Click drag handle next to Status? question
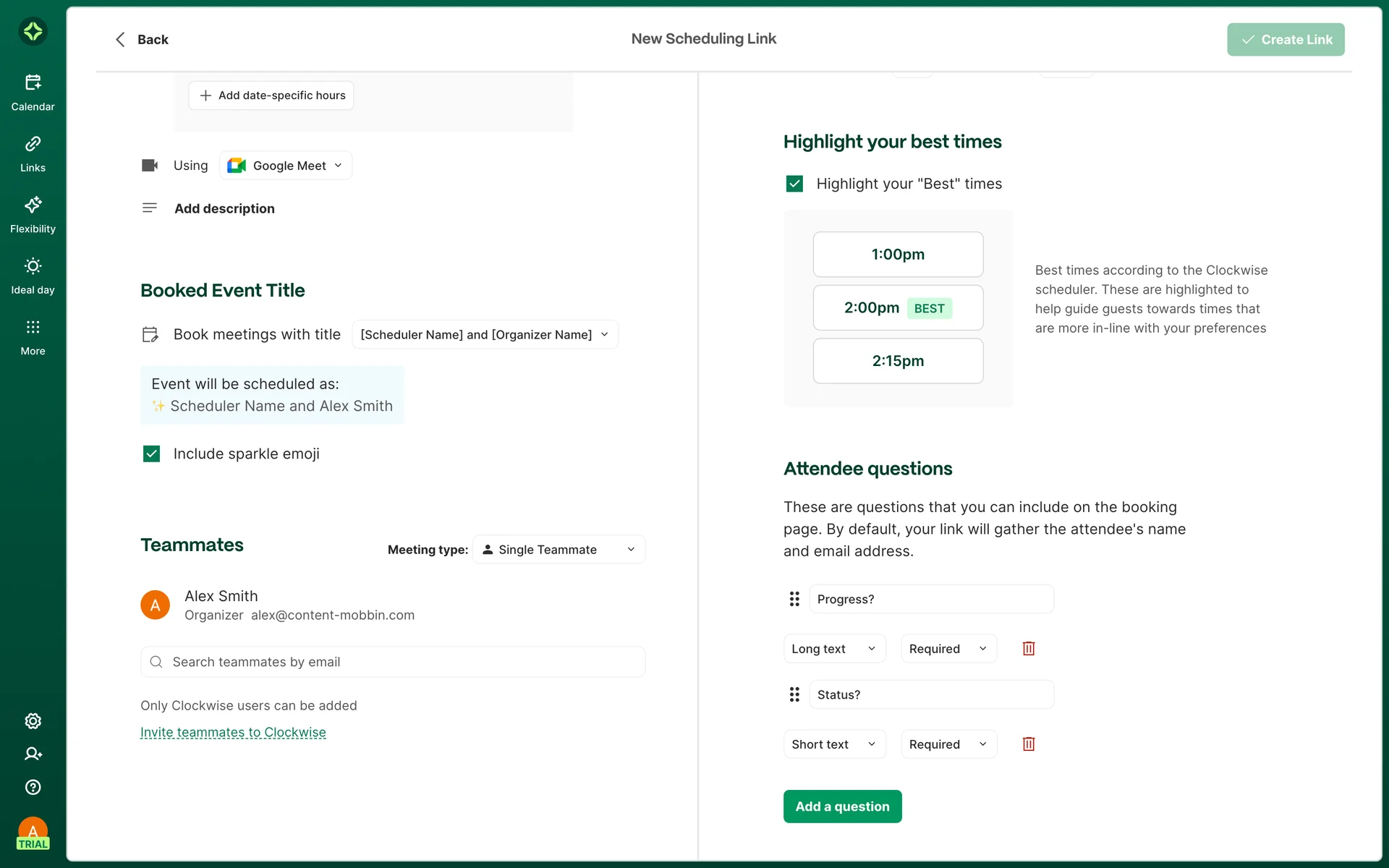This screenshot has width=1389, height=868. click(794, 694)
